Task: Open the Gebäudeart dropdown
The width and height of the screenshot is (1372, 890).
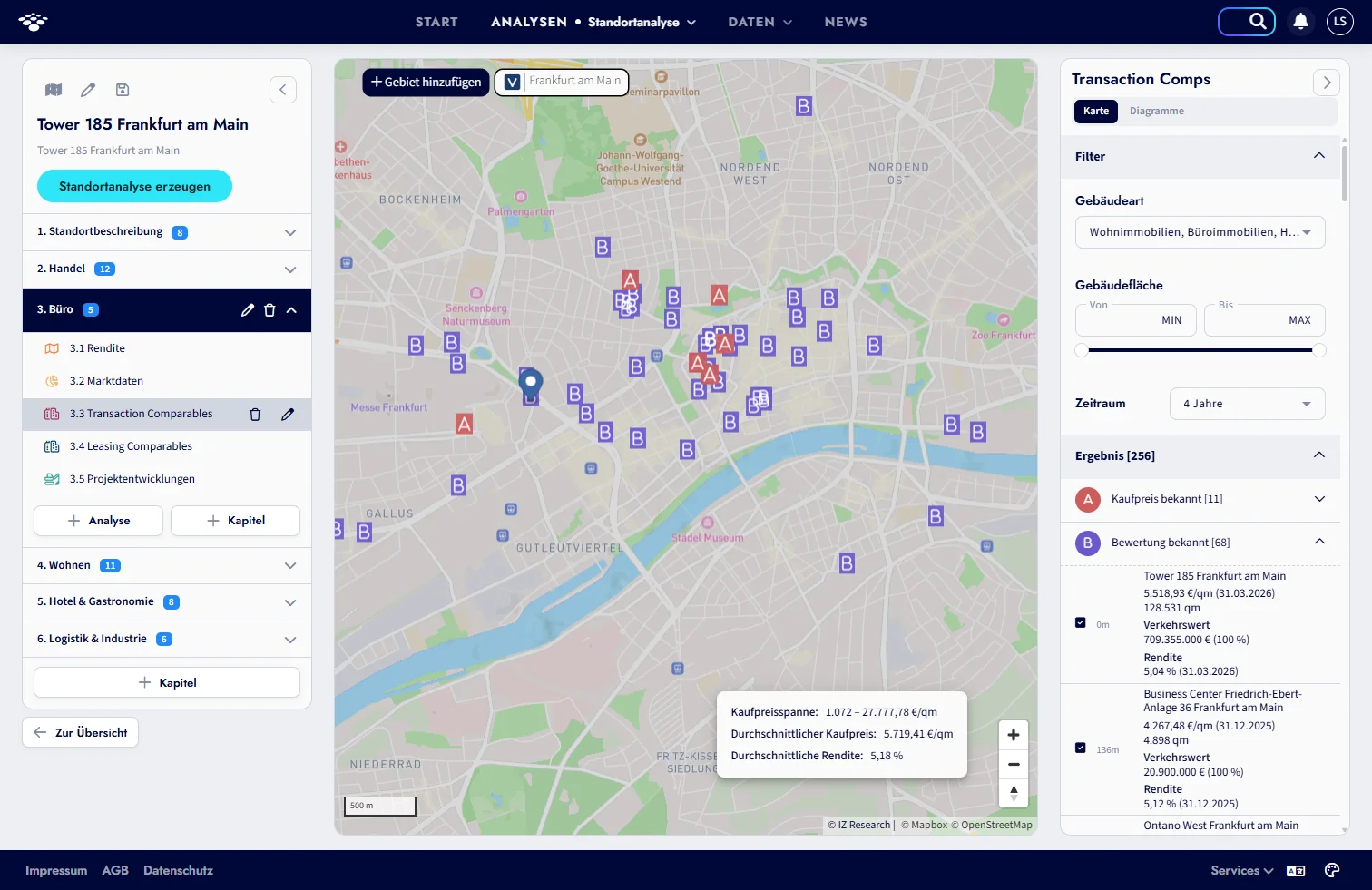Action: click(x=1200, y=232)
